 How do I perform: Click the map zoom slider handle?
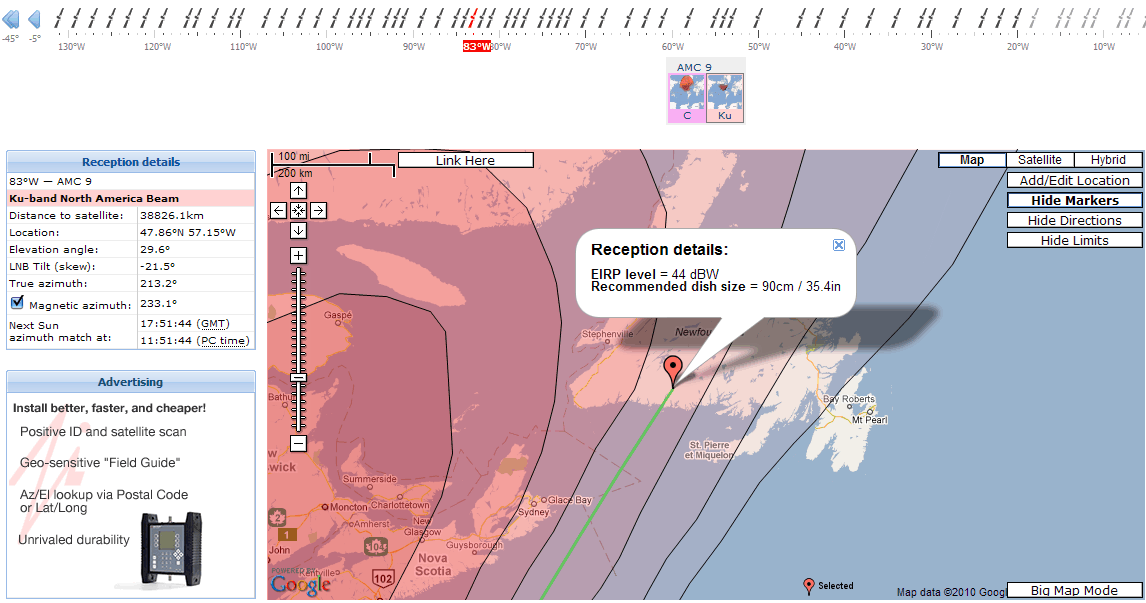click(x=298, y=378)
